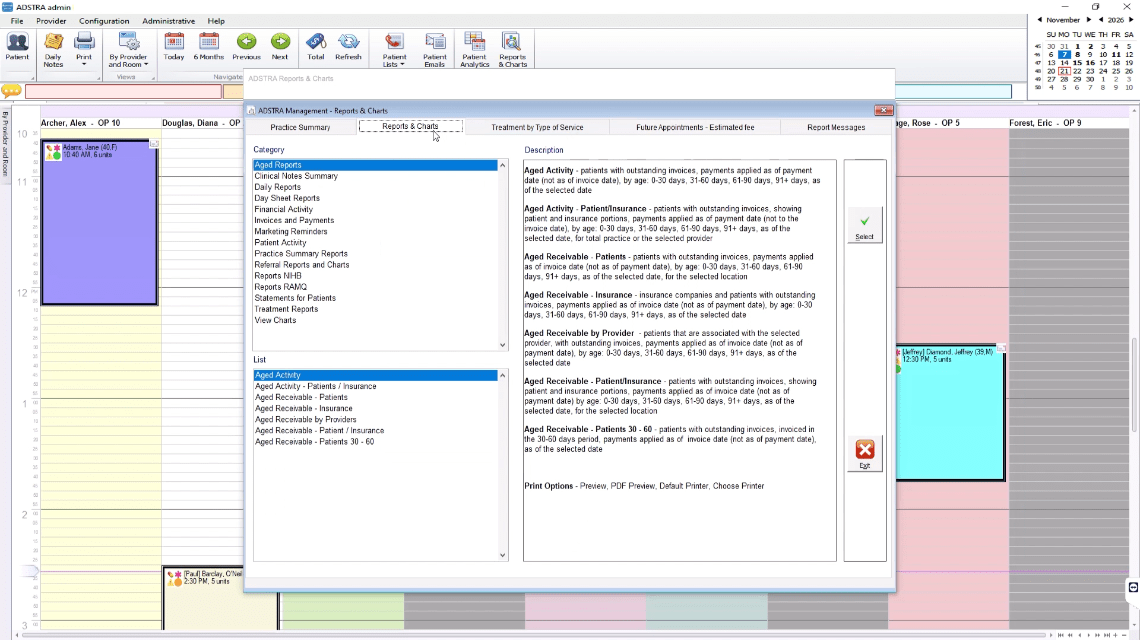Image resolution: width=1140 pixels, height=640 pixels.
Task: Switch to the Practice Summary tab
Action: 300,127
